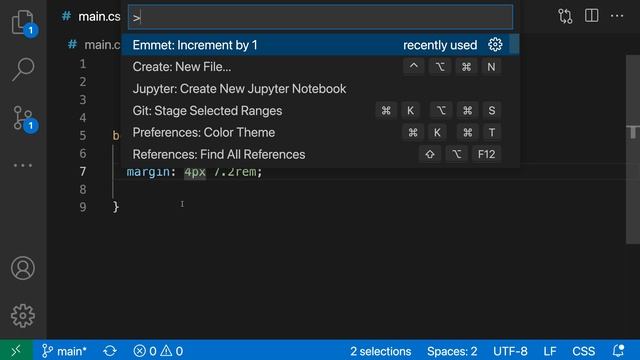Open the Source Control view
640x360 pixels.
(x=23, y=118)
